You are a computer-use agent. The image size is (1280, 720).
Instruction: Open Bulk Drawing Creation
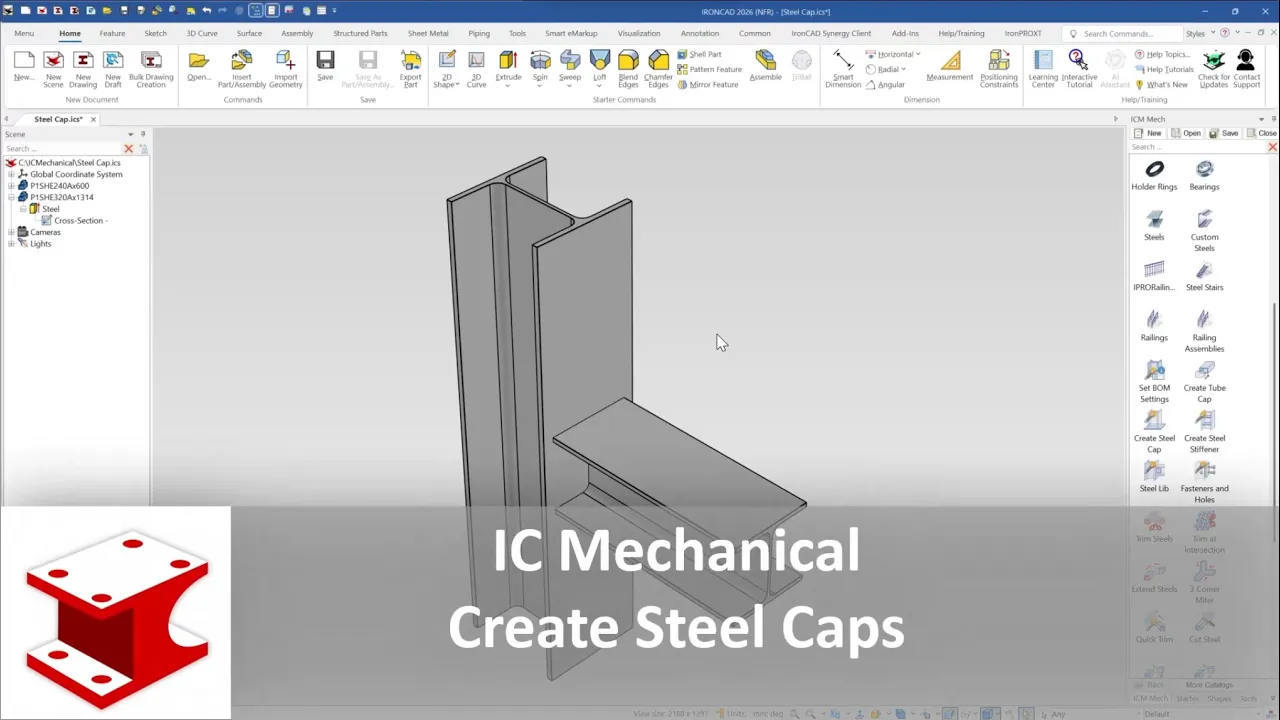point(151,68)
